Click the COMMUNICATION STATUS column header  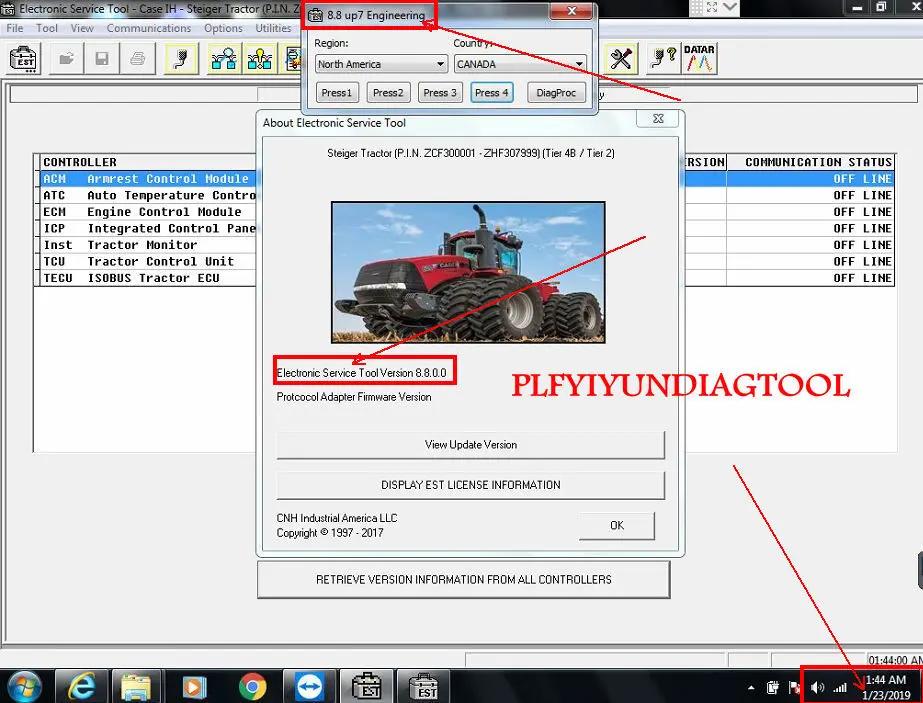[811, 162]
